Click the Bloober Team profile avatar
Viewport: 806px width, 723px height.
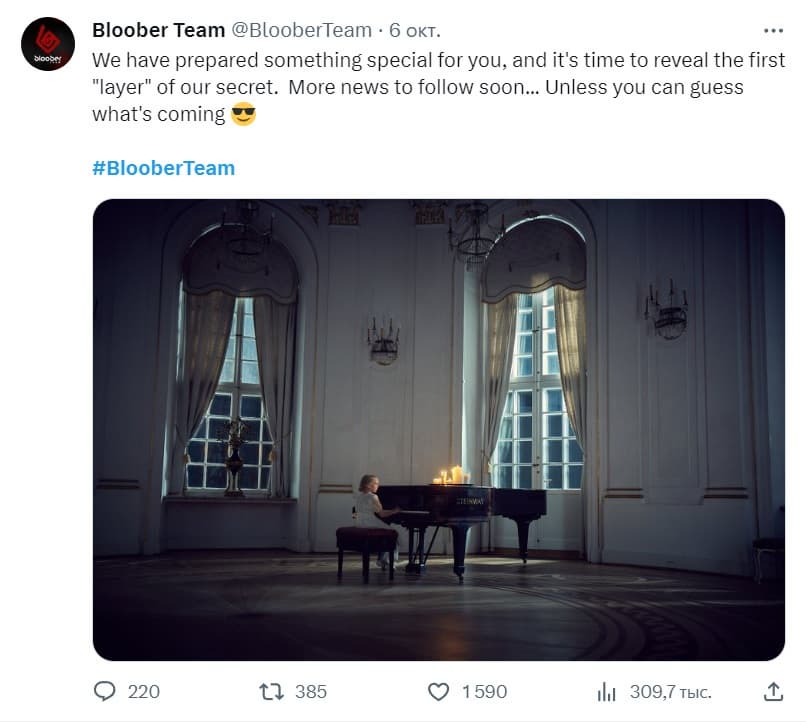tap(47, 44)
